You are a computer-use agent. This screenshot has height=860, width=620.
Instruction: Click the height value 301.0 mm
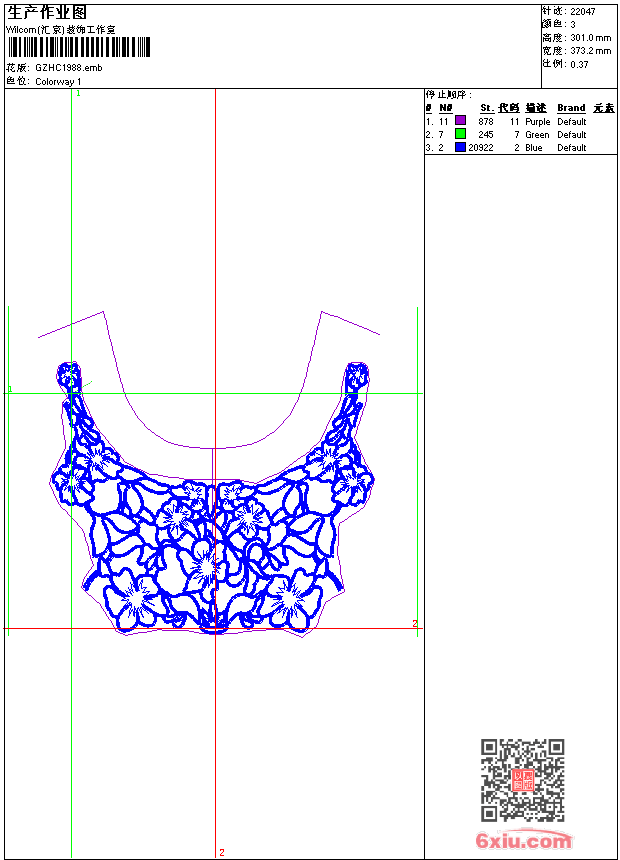click(x=590, y=37)
